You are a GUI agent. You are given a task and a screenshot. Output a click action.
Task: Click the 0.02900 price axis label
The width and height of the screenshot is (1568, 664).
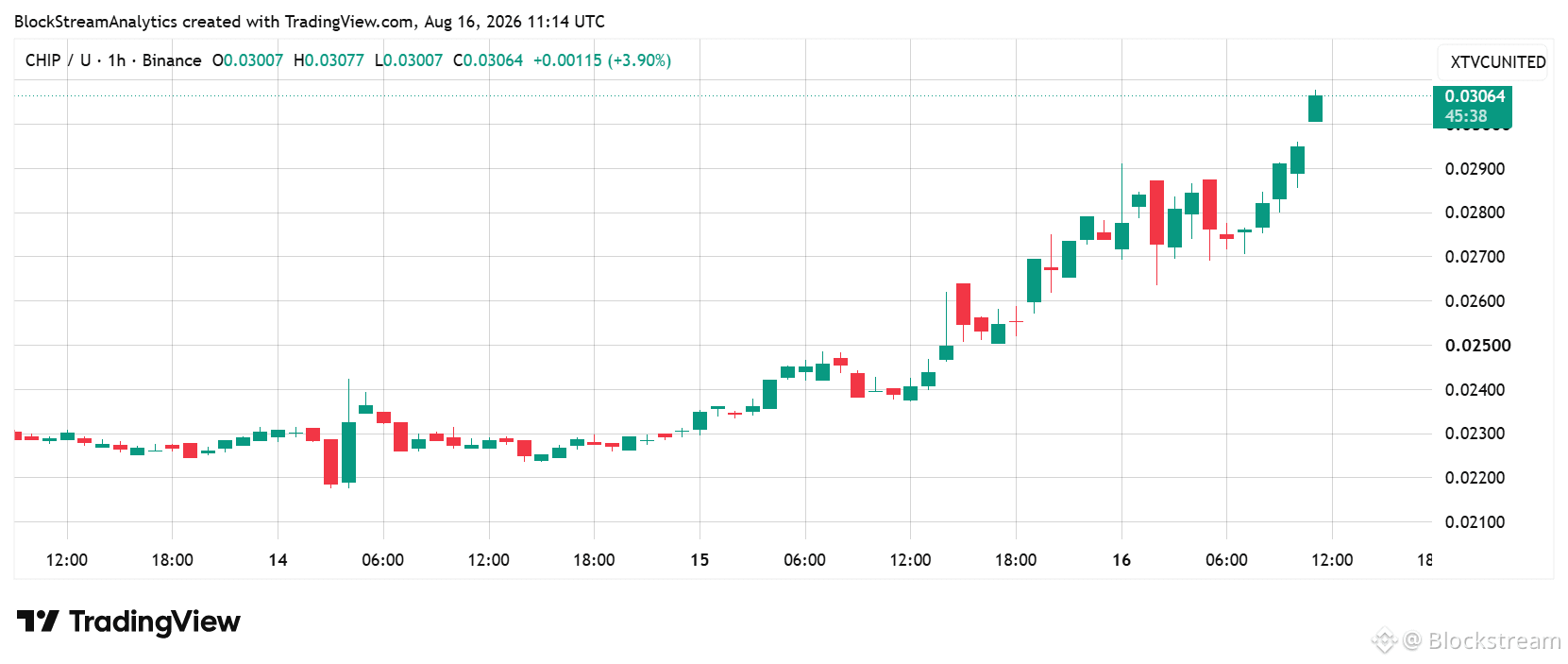(1475, 169)
